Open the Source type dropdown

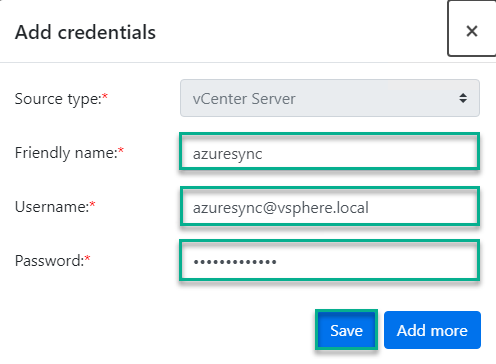(x=330, y=98)
